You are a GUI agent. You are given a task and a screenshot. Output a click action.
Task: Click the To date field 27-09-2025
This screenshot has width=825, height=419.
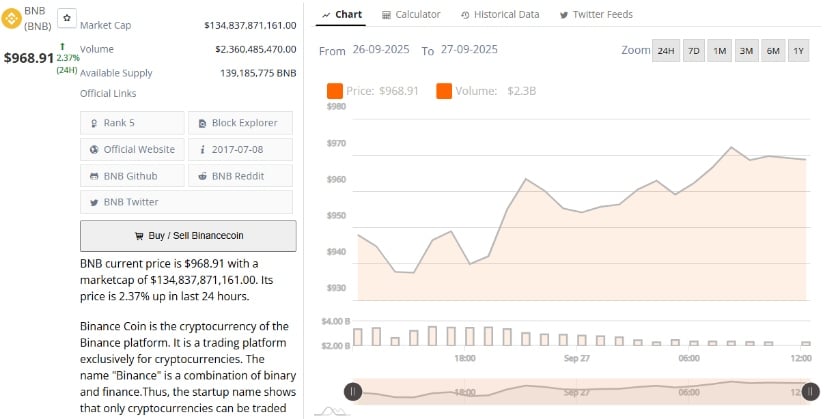coord(469,49)
